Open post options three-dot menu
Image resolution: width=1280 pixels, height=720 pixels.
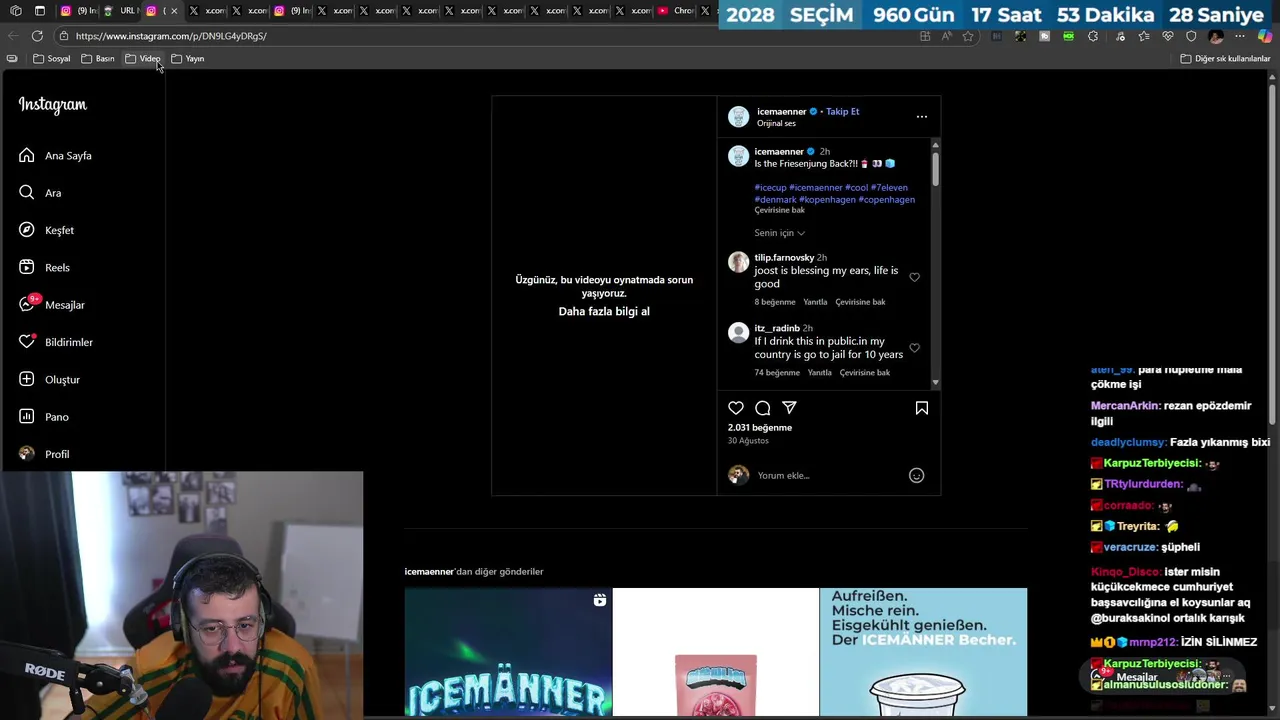(x=922, y=117)
